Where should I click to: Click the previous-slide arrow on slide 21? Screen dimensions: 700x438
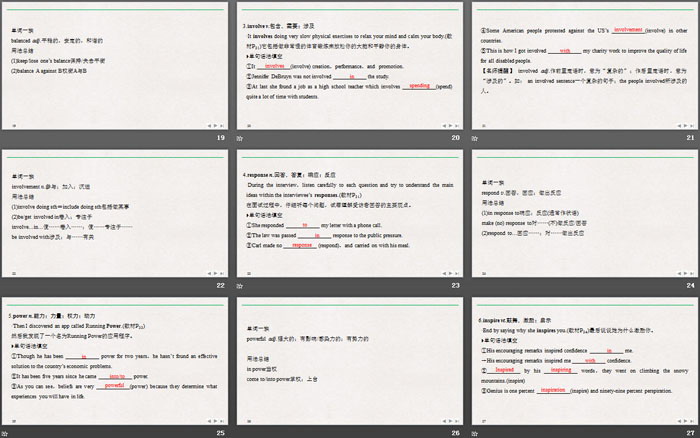(x=679, y=126)
